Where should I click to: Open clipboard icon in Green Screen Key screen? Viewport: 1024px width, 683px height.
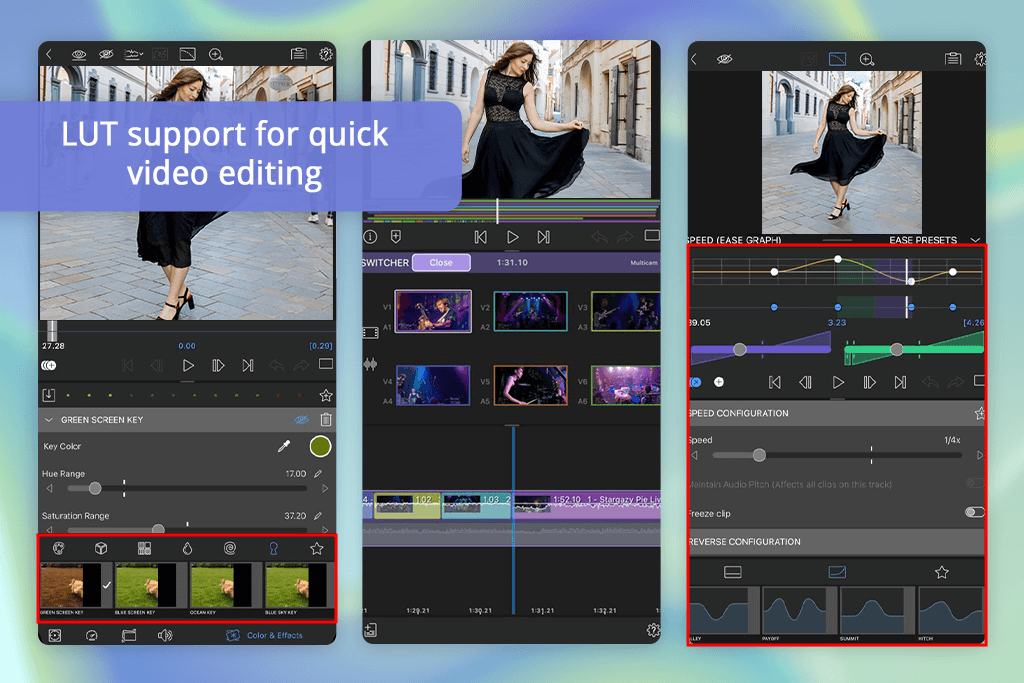click(x=298, y=54)
